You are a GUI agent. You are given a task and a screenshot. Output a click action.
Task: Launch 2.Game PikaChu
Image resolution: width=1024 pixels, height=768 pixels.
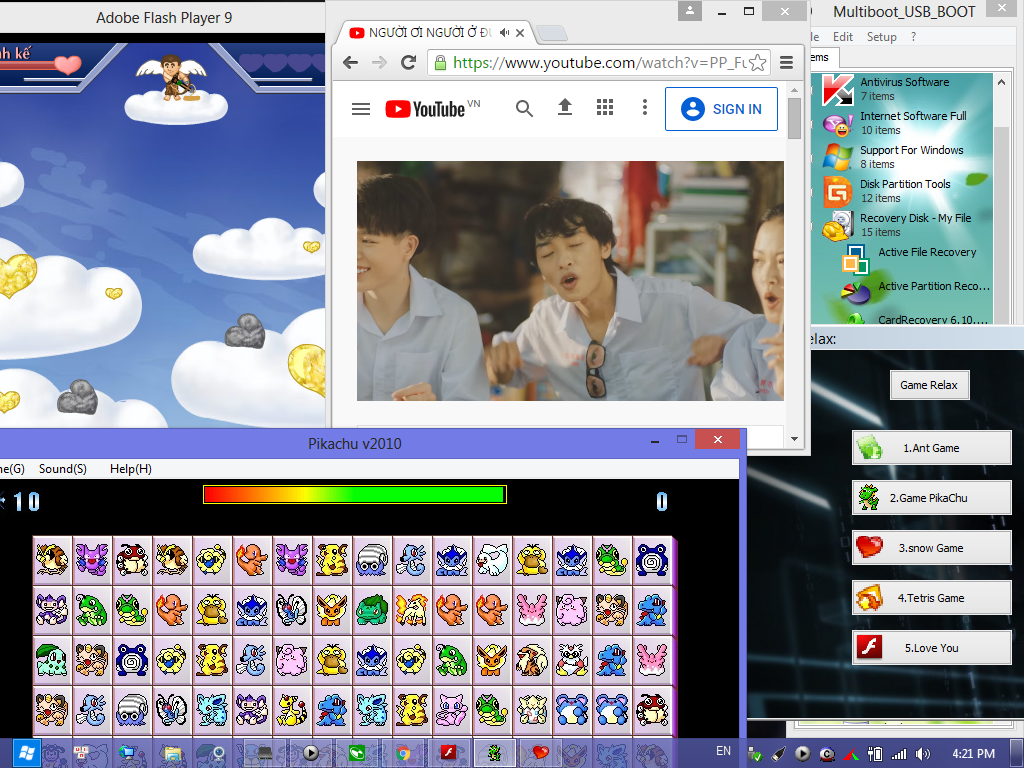pyautogui.click(x=932, y=498)
